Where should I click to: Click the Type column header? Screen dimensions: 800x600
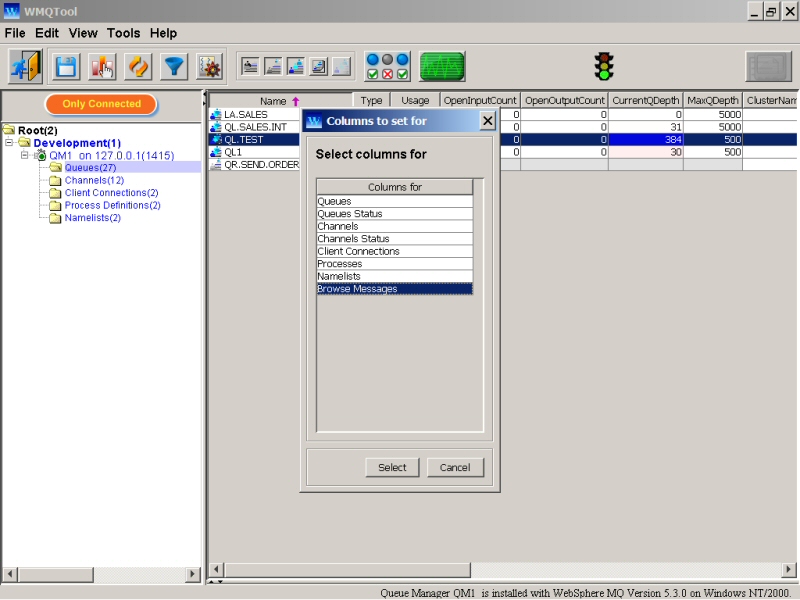pyautogui.click(x=371, y=101)
